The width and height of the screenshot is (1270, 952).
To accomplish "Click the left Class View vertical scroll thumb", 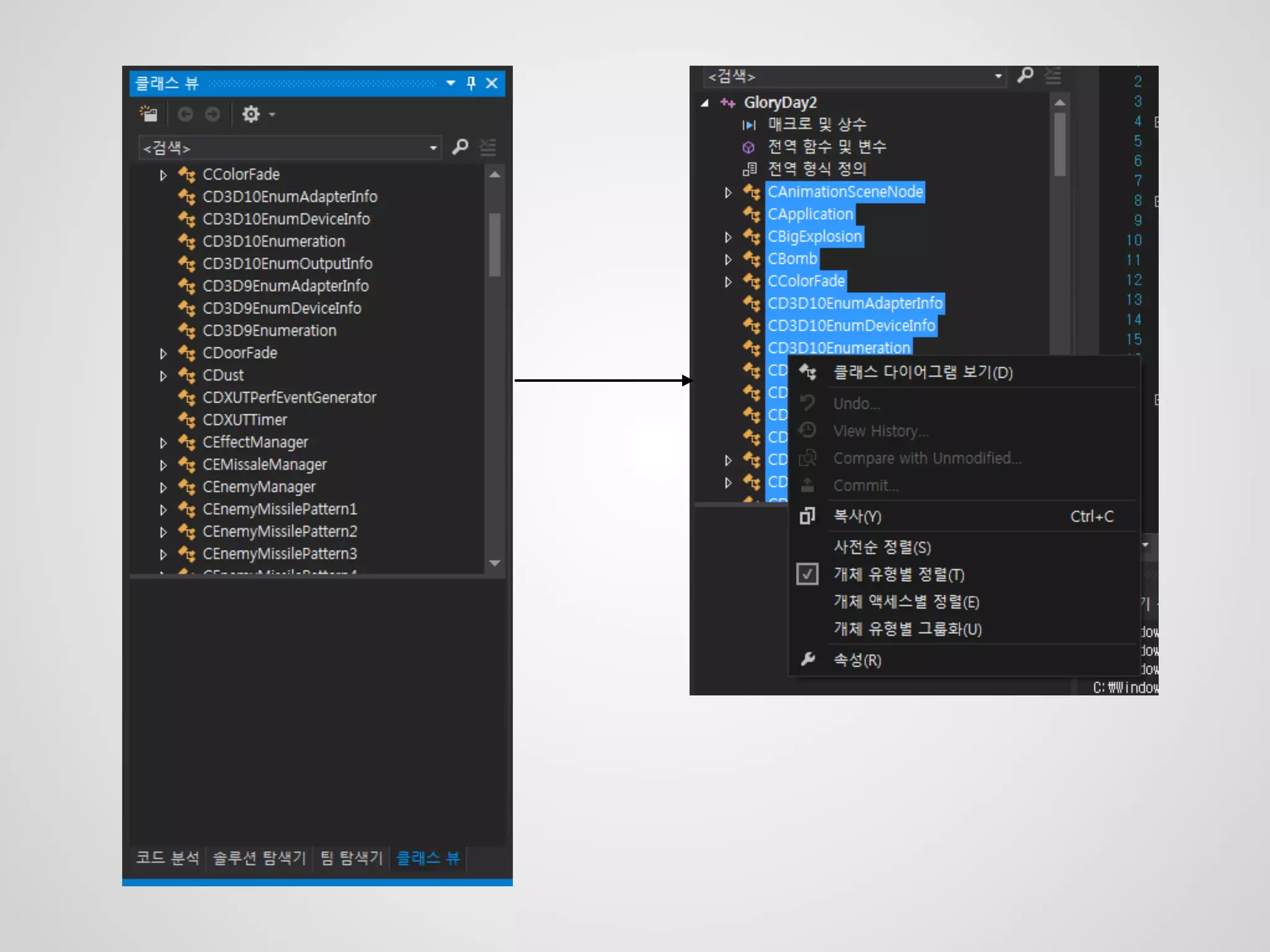I will tap(494, 244).
